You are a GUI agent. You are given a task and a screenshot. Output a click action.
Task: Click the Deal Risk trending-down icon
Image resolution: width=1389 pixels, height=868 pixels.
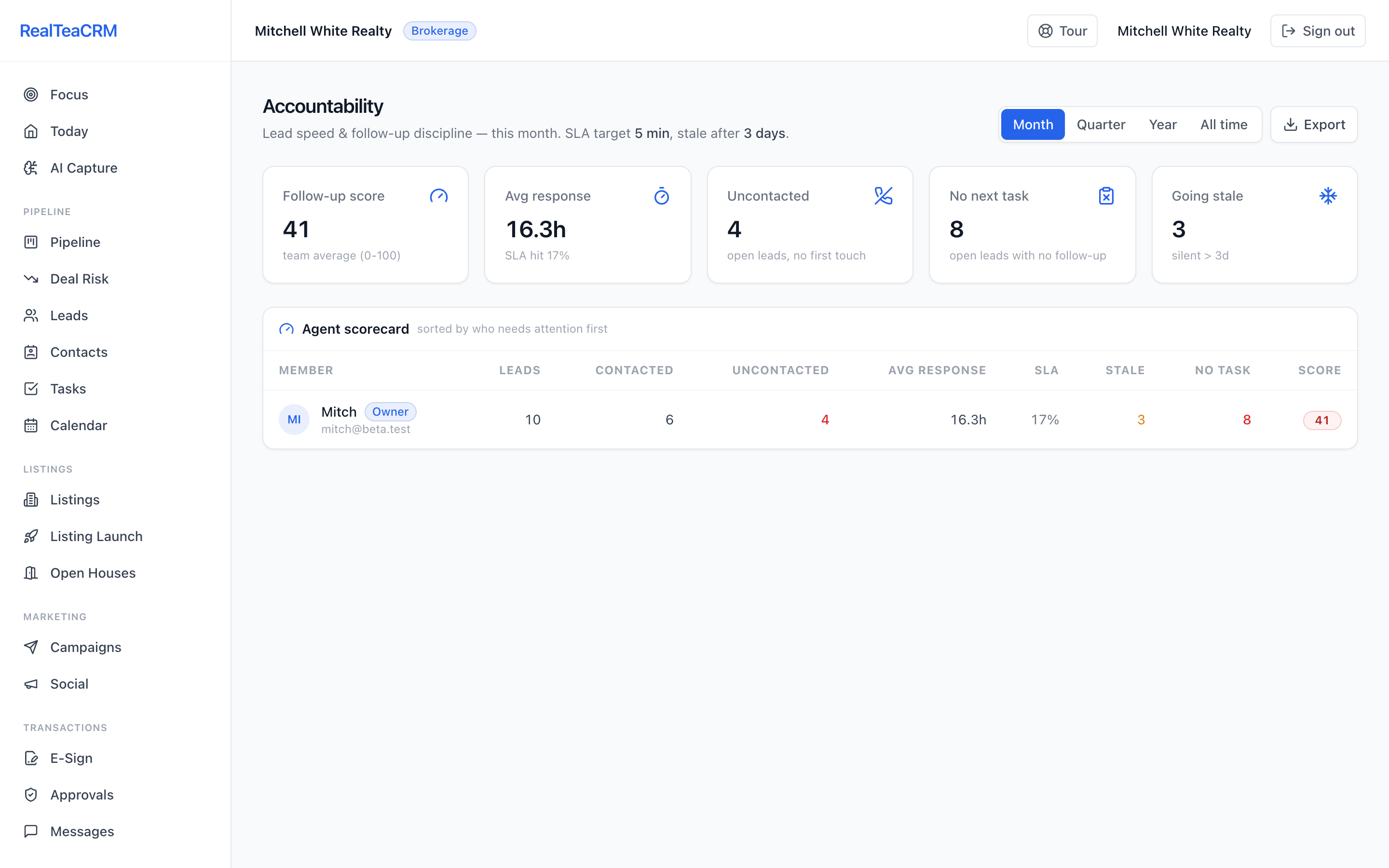[31, 279]
